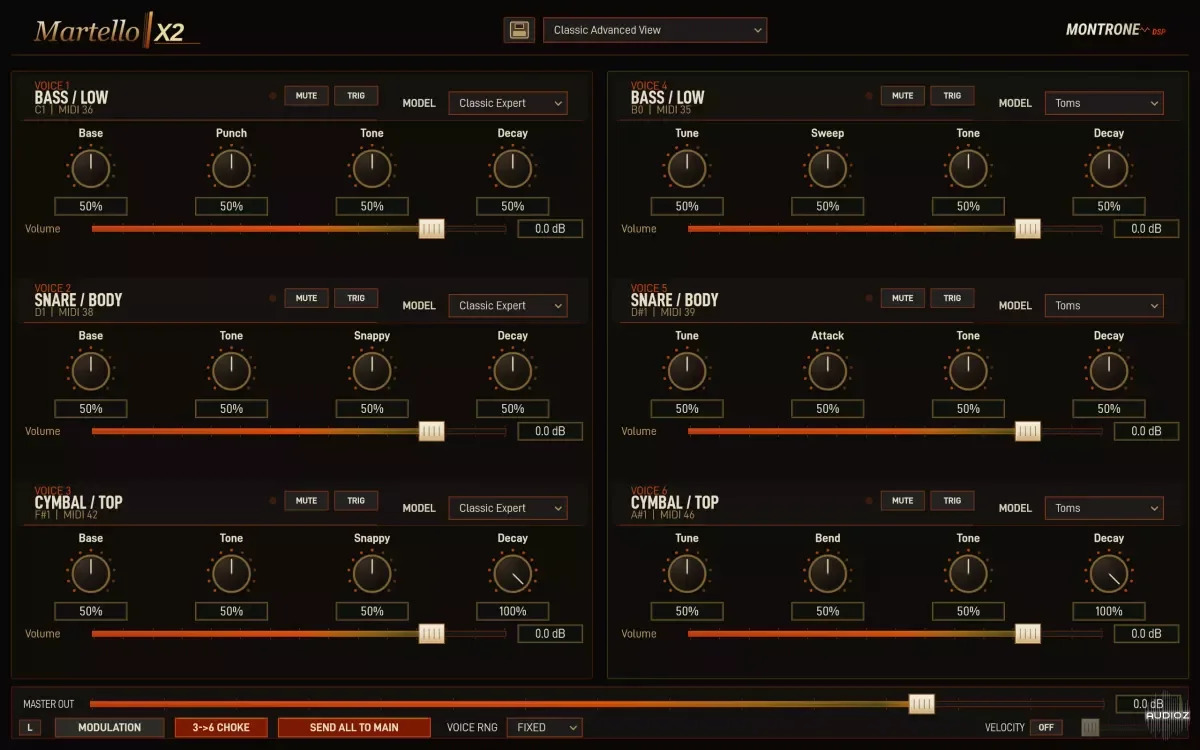1200x750 pixels.
Task: Click the Bend knob in Voice 6
Action: [828, 574]
